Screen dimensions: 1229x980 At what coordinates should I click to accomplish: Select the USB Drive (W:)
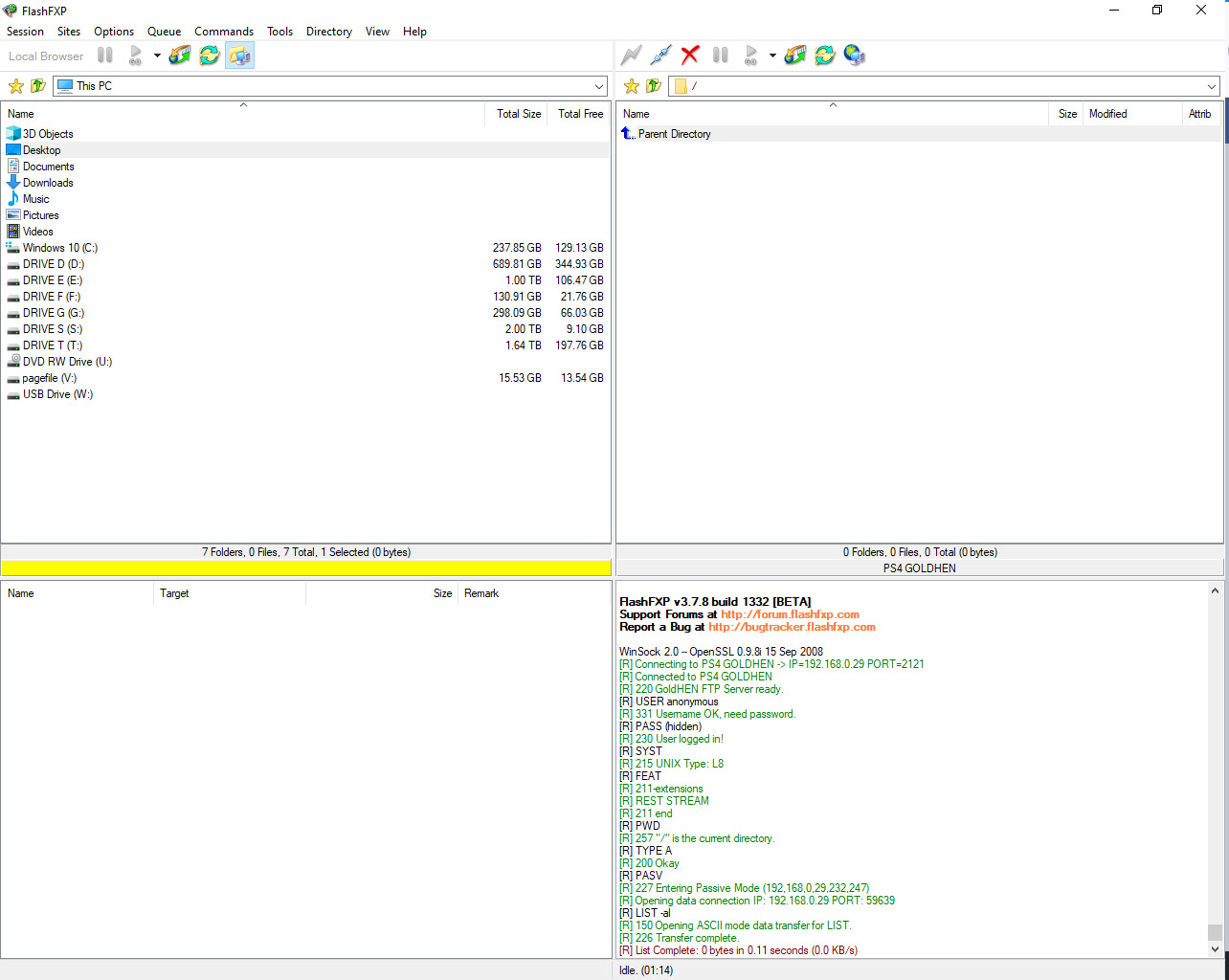click(57, 394)
